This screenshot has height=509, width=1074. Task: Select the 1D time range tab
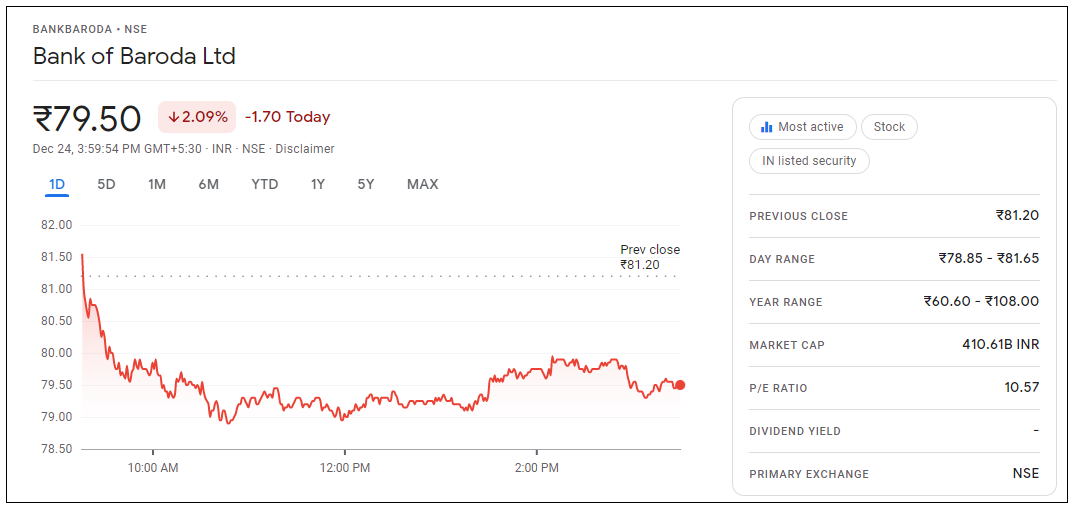point(57,184)
